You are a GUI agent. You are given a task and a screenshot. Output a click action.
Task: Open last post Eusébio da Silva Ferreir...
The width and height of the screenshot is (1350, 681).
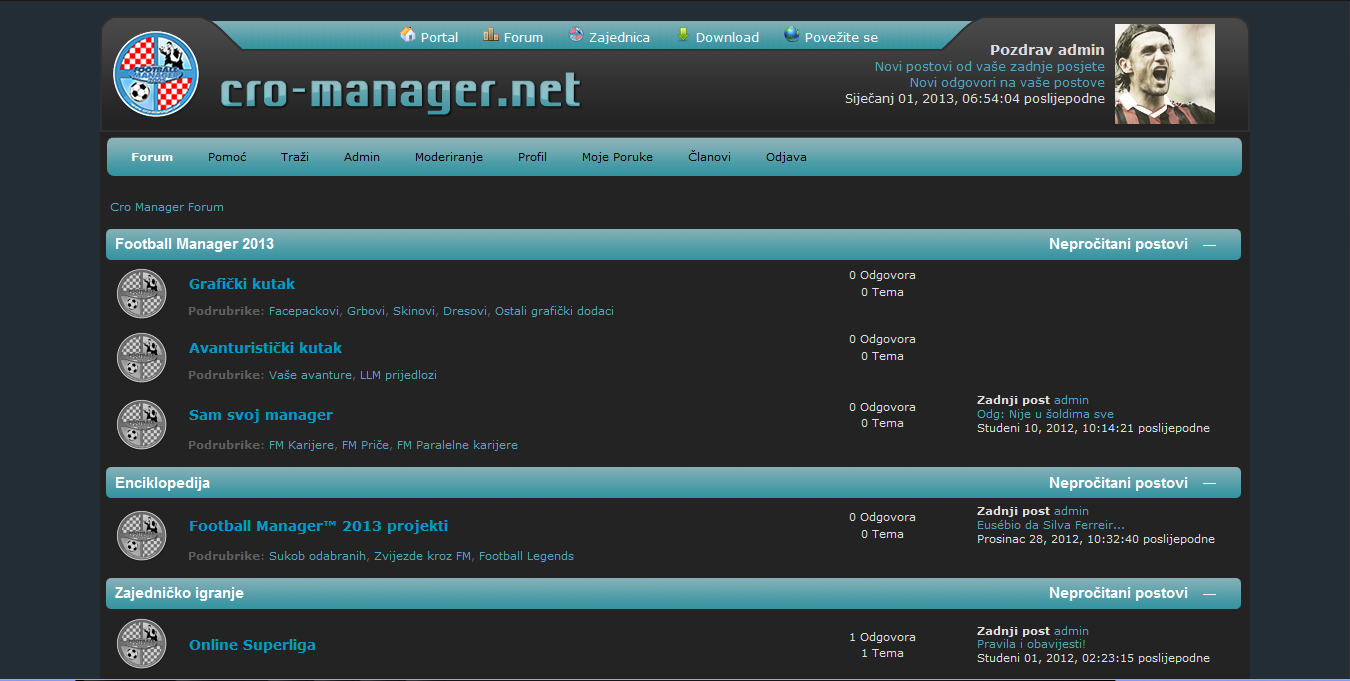point(1051,525)
